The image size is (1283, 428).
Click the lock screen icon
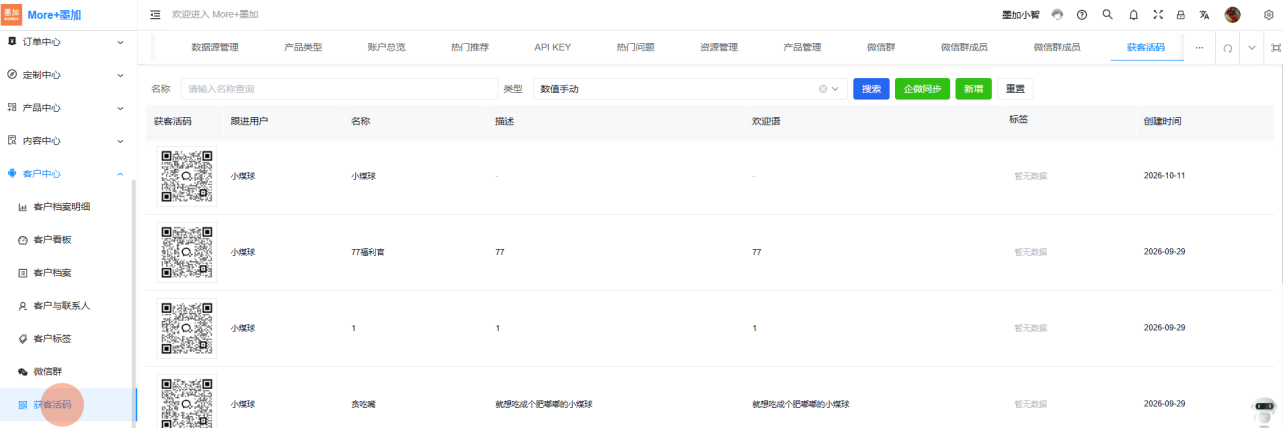tap(1180, 15)
